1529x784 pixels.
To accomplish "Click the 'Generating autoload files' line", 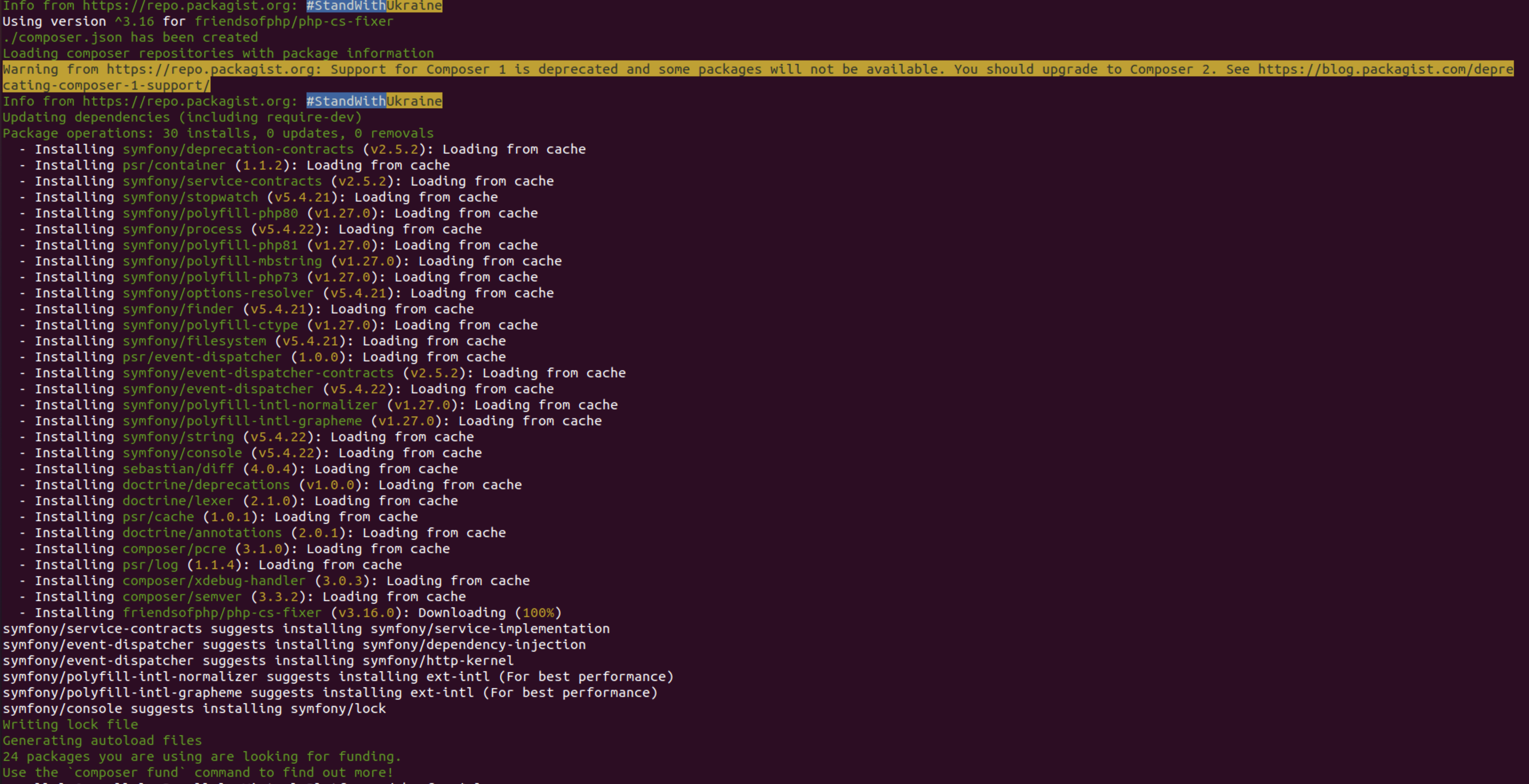I will [x=102, y=741].
